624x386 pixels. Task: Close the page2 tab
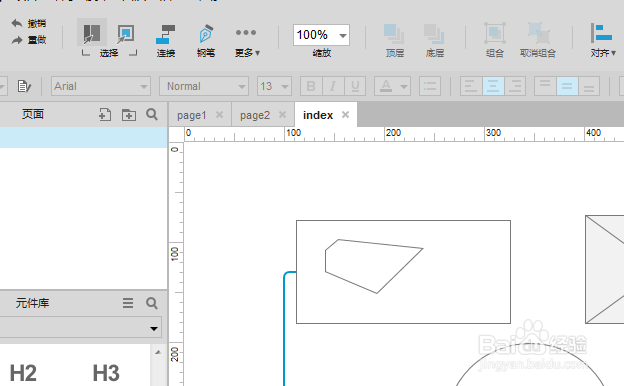(283, 115)
